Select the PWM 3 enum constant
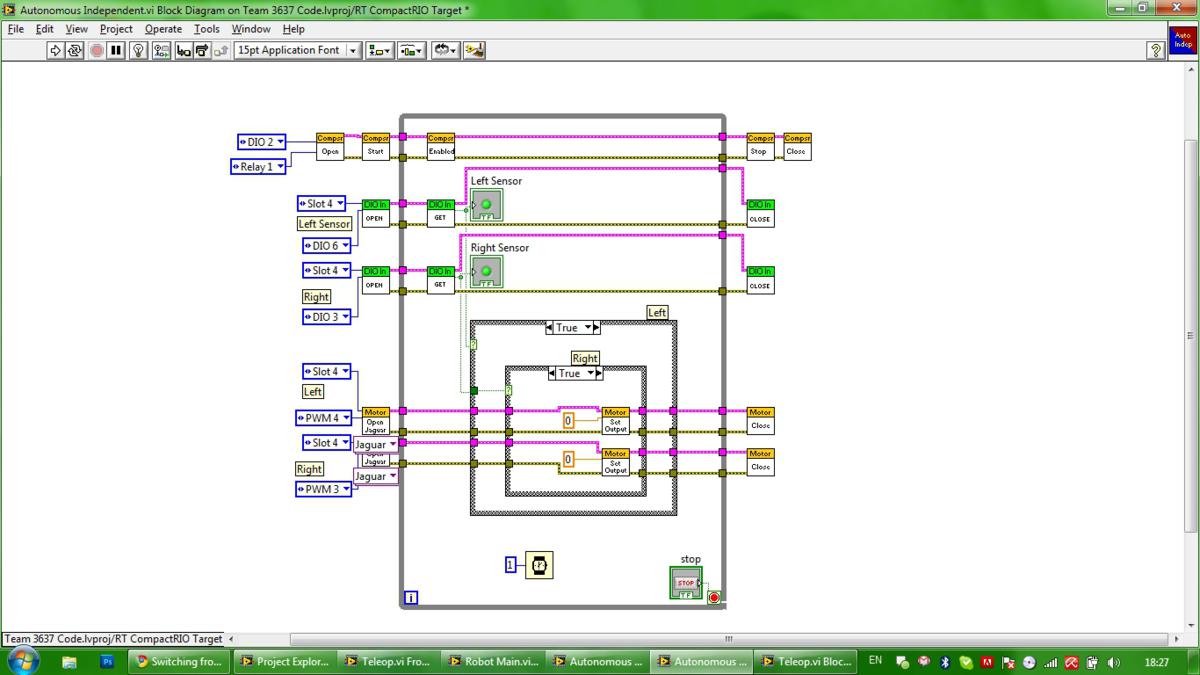This screenshot has height=675, width=1200. pos(324,489)
